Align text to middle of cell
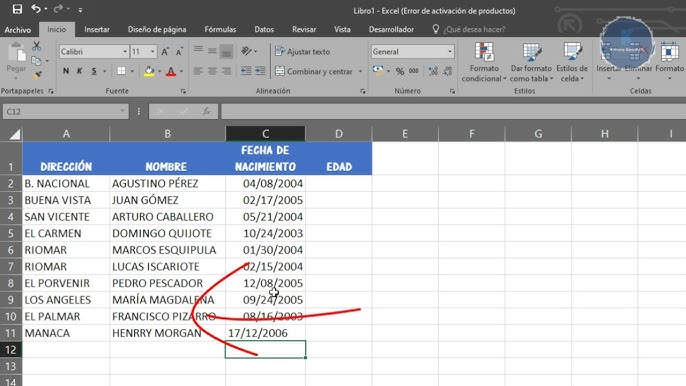 tap(212, 51)
